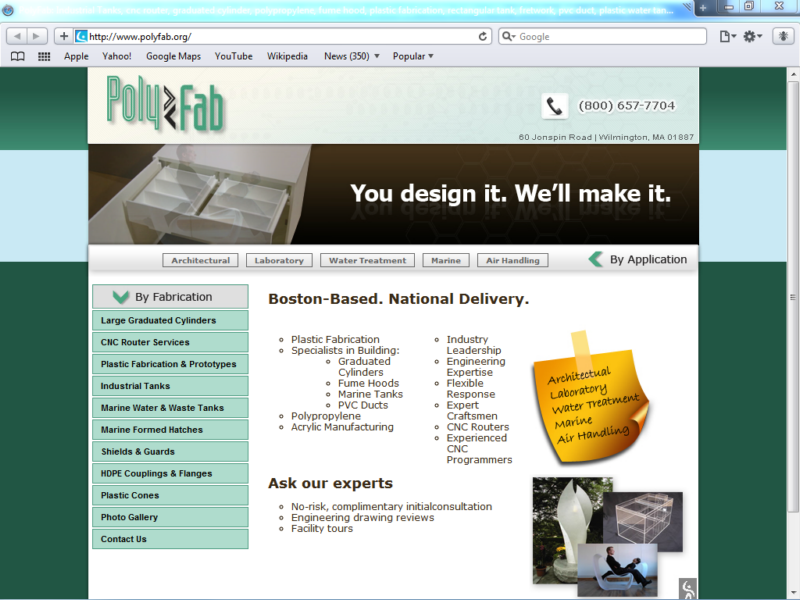Click the By Application label
This screenshot has height=600, width=800.
[648, 259]
